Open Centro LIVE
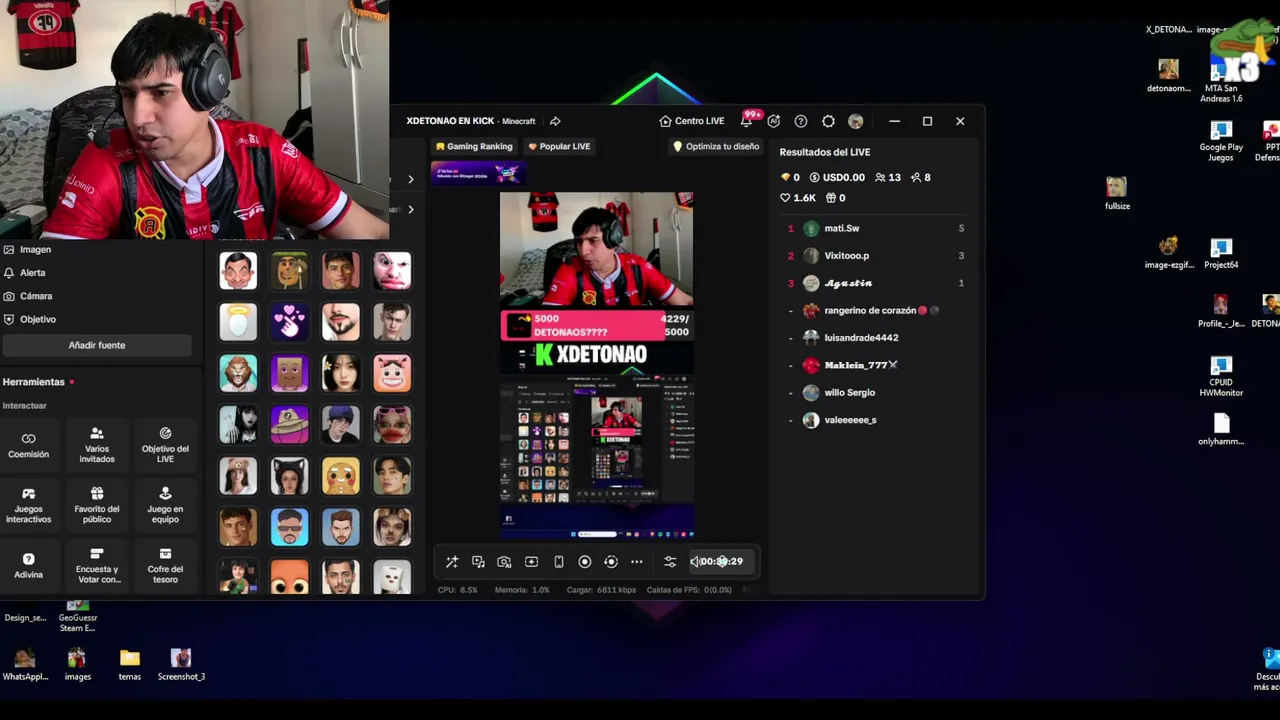The image size is (1280, 720). 692,121
